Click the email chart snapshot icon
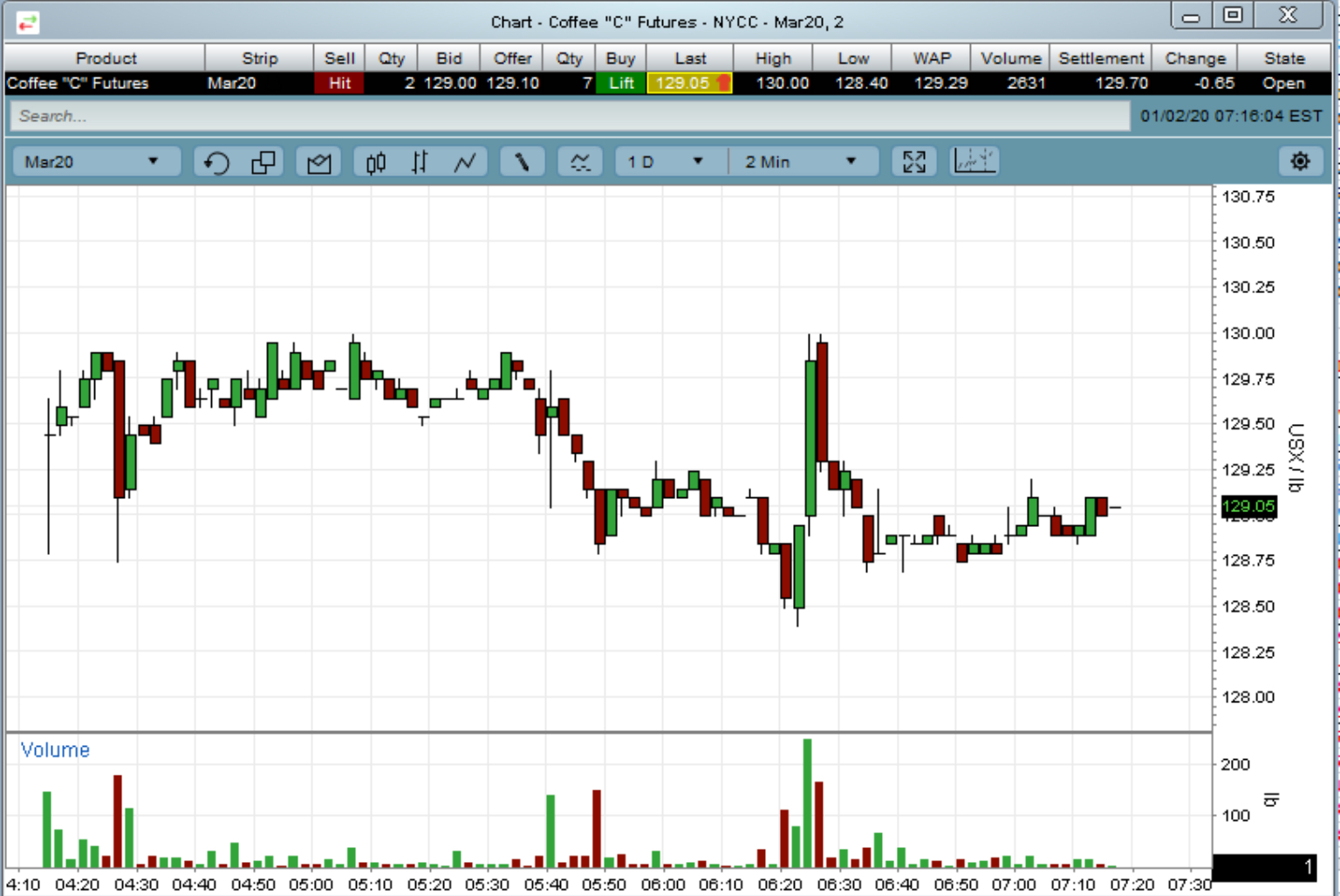This screenshot has width=1340, height=896. click(x=319, y=162)
